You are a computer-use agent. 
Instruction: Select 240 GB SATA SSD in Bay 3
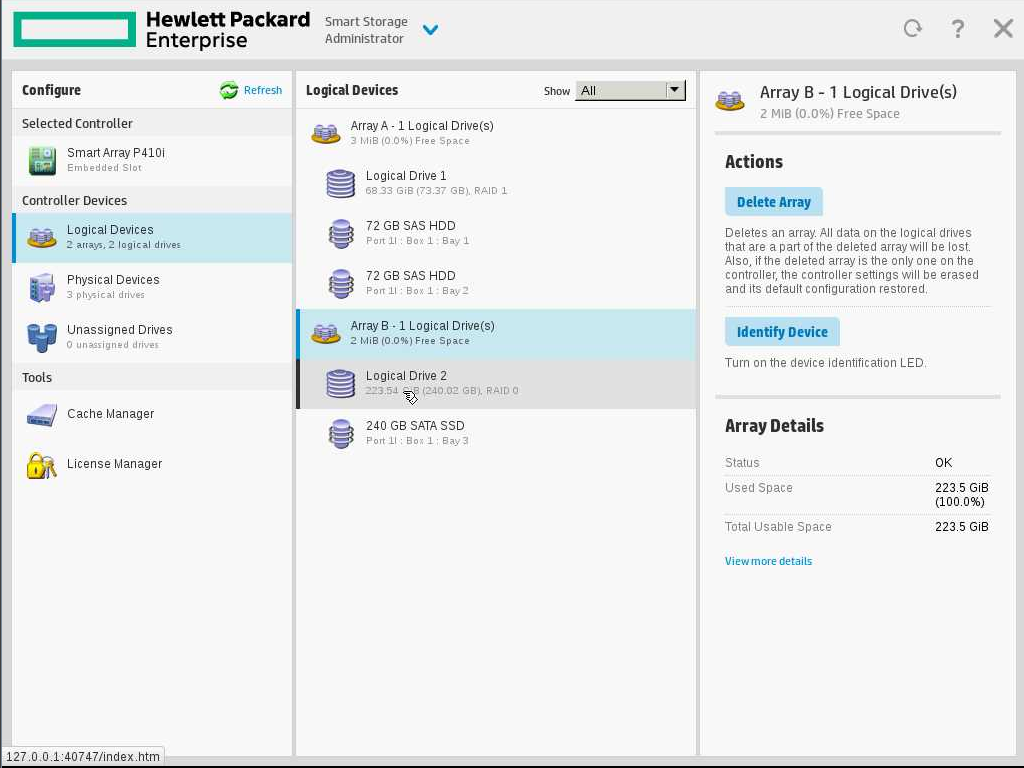click(496, 433)
